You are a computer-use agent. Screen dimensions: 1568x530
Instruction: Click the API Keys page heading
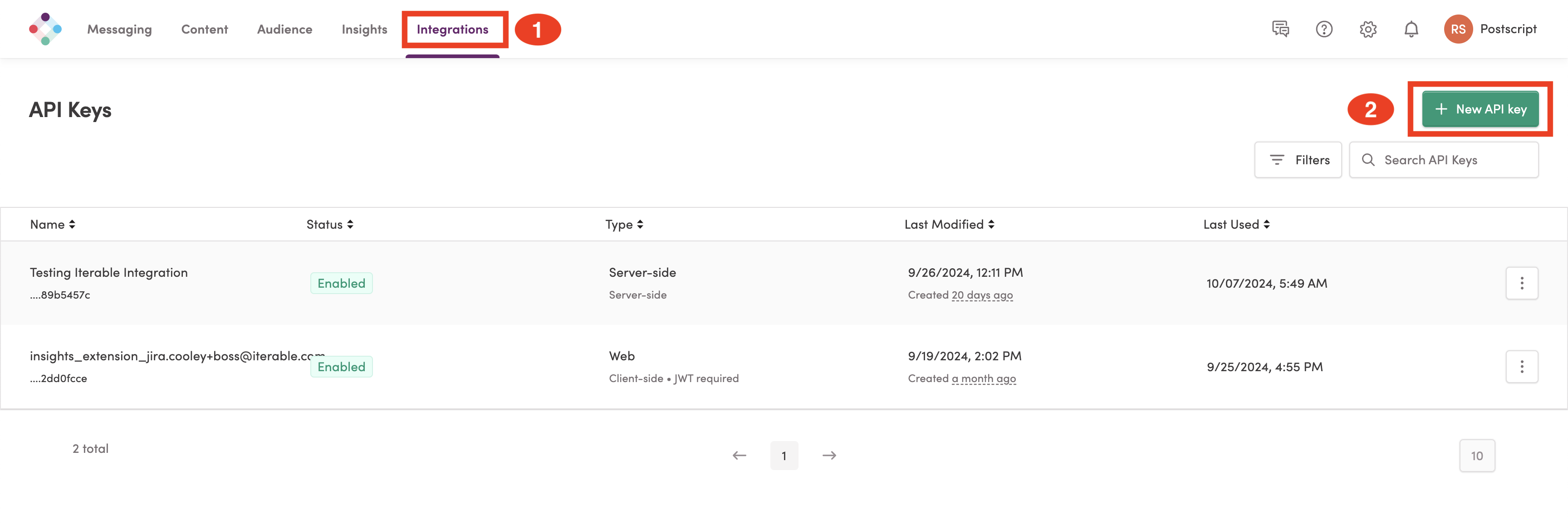pos(70,109)
